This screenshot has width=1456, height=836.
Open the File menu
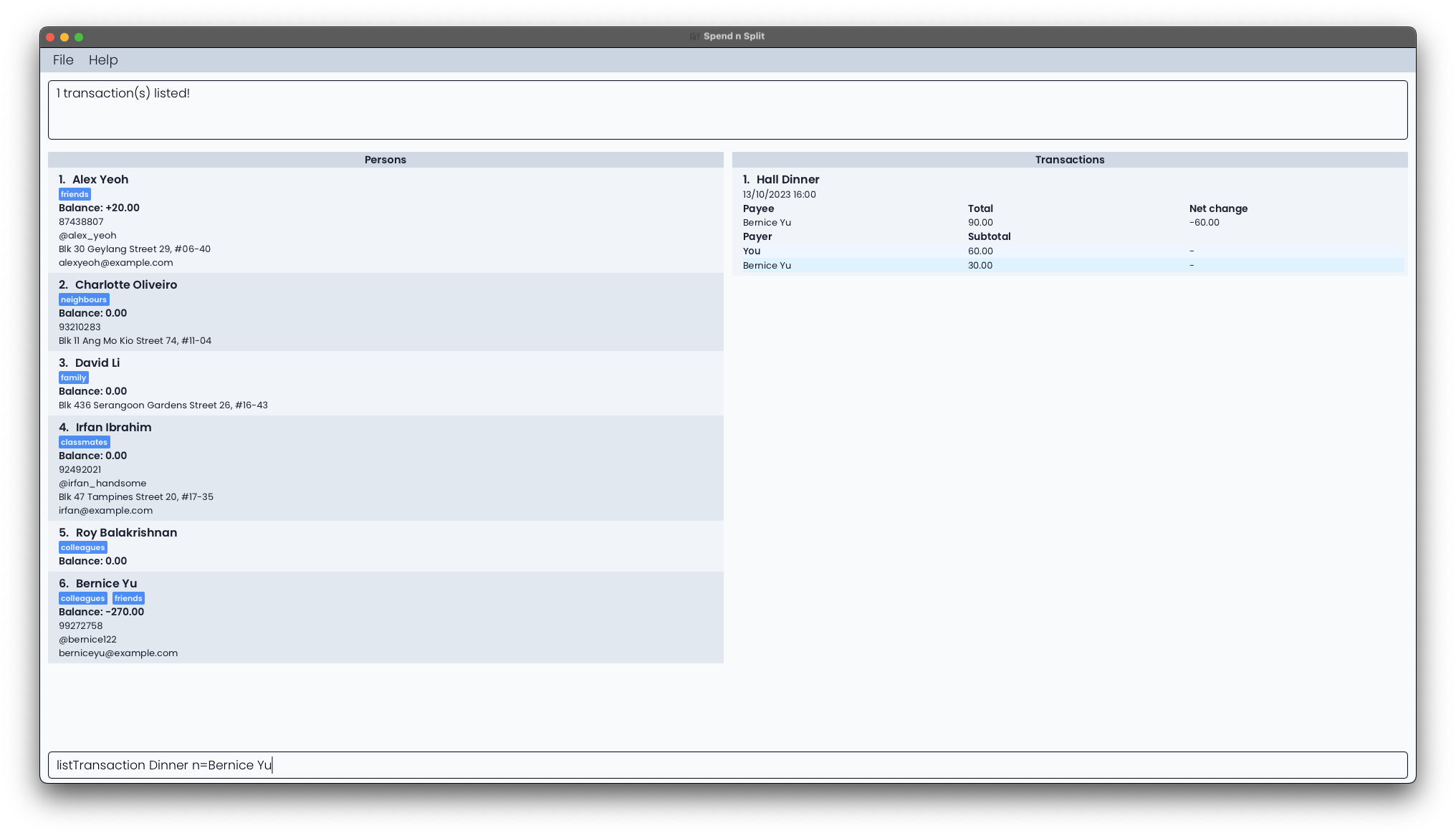click(62, 59)
